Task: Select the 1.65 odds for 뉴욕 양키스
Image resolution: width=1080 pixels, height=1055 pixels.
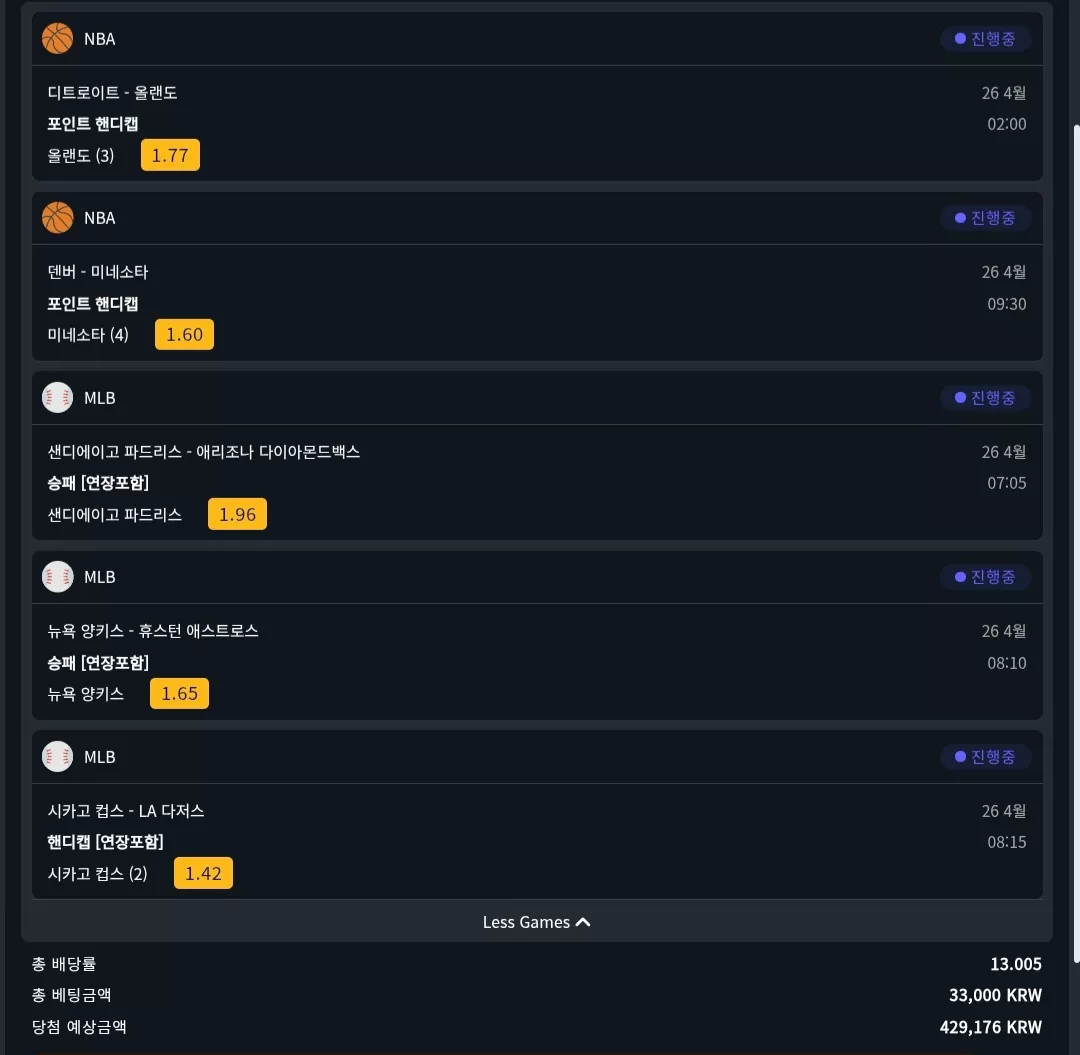Action: coord(180,693)
